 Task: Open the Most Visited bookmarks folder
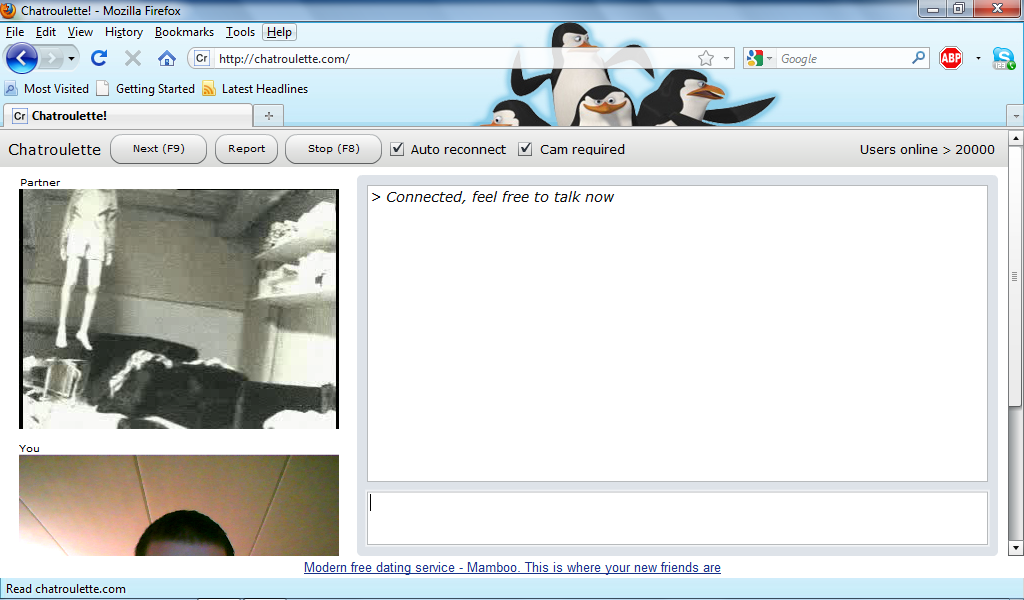tap(46, 89)
